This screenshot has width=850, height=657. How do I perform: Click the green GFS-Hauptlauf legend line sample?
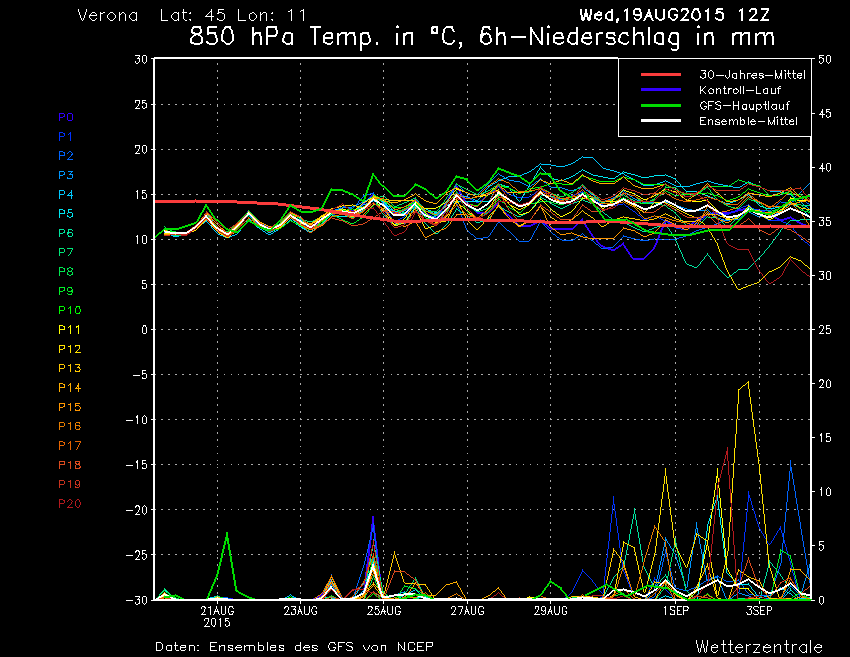coord(661,105)
